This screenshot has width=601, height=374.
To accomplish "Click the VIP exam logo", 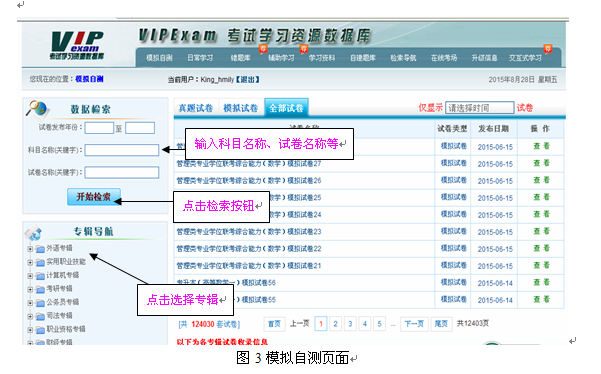I will point(77,45).
